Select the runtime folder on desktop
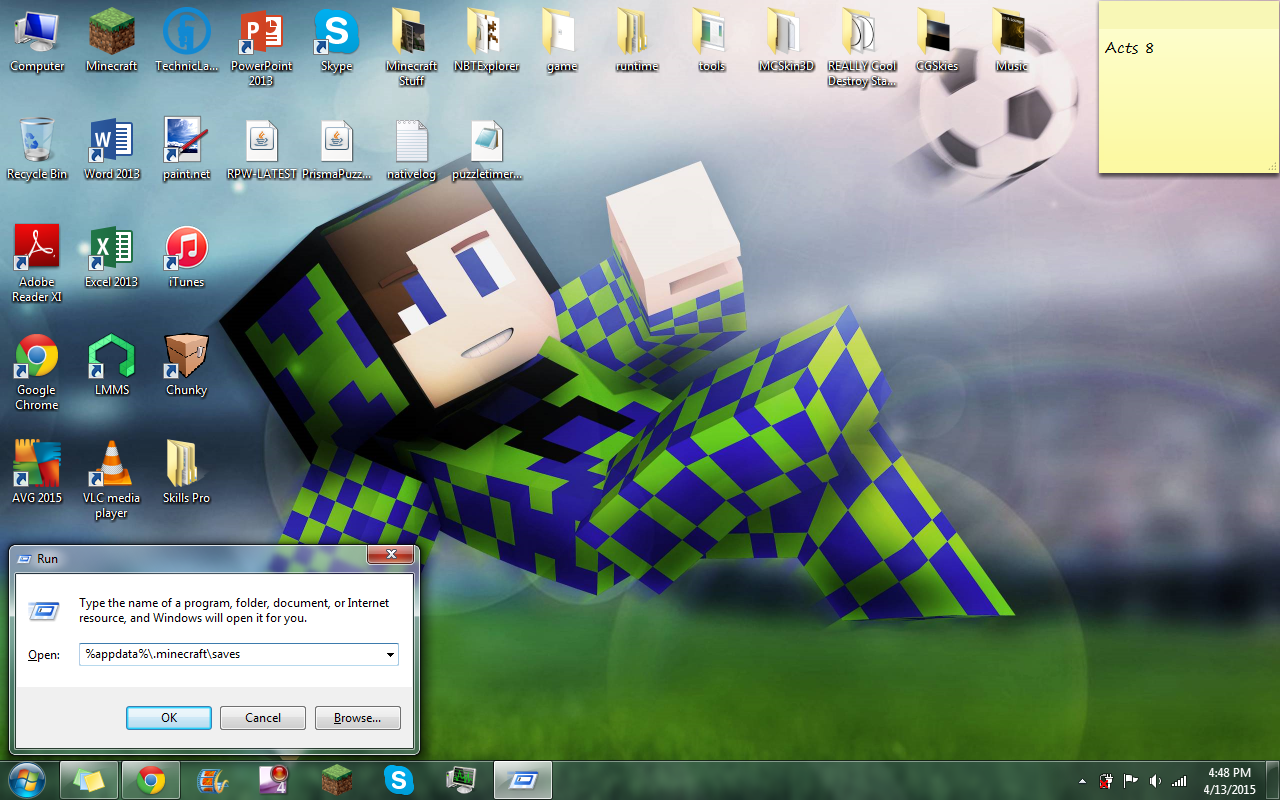Screen dimensions: 1280x800 pos(636,40)
